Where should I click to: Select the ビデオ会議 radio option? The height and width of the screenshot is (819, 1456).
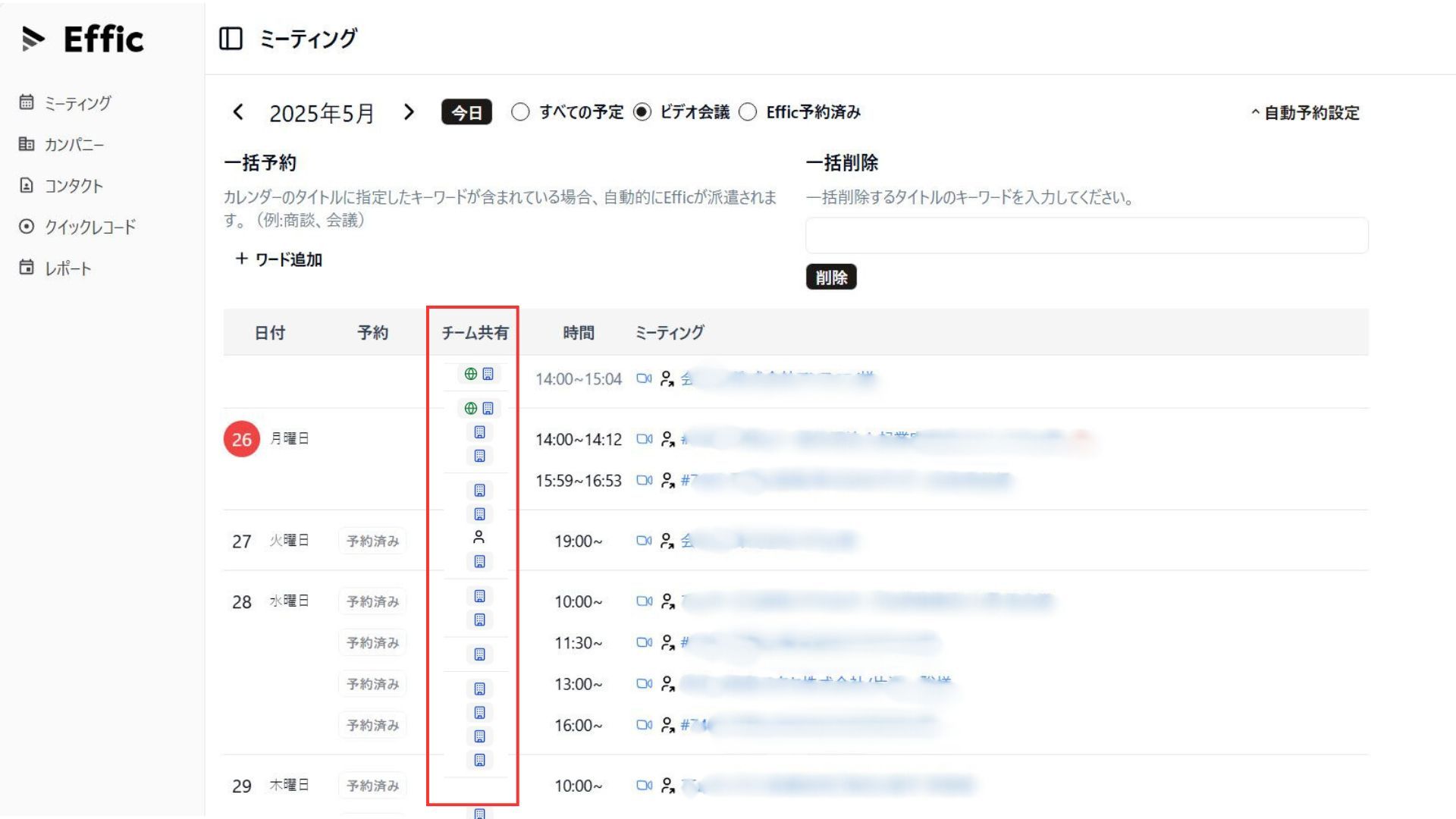[642, 112]
